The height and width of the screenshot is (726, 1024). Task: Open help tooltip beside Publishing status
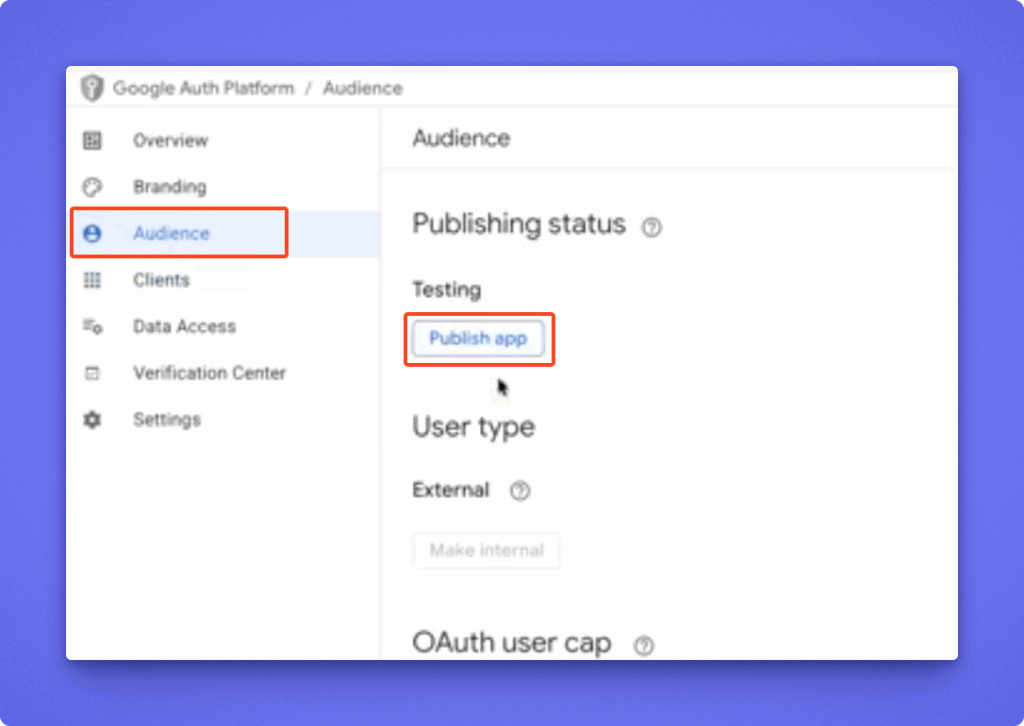651,227
